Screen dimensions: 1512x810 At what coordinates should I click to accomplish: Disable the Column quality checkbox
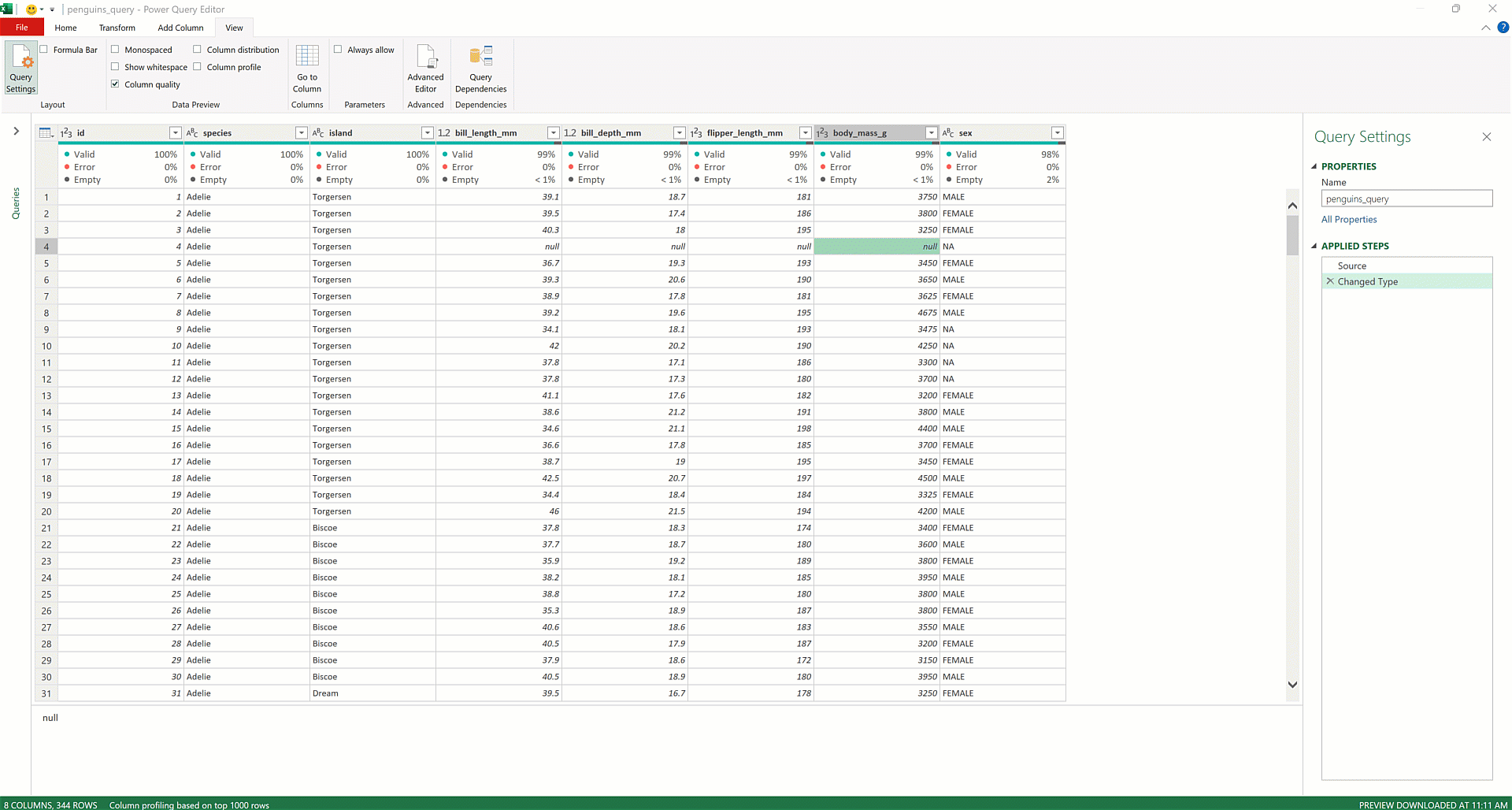(115, 84)
